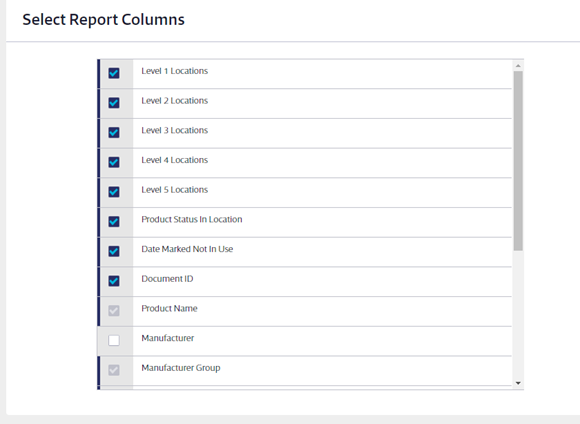Uncheck the Level 2 Locations checkbox
The width and height of the screenshot is (580, 424).
coord(114,102)
